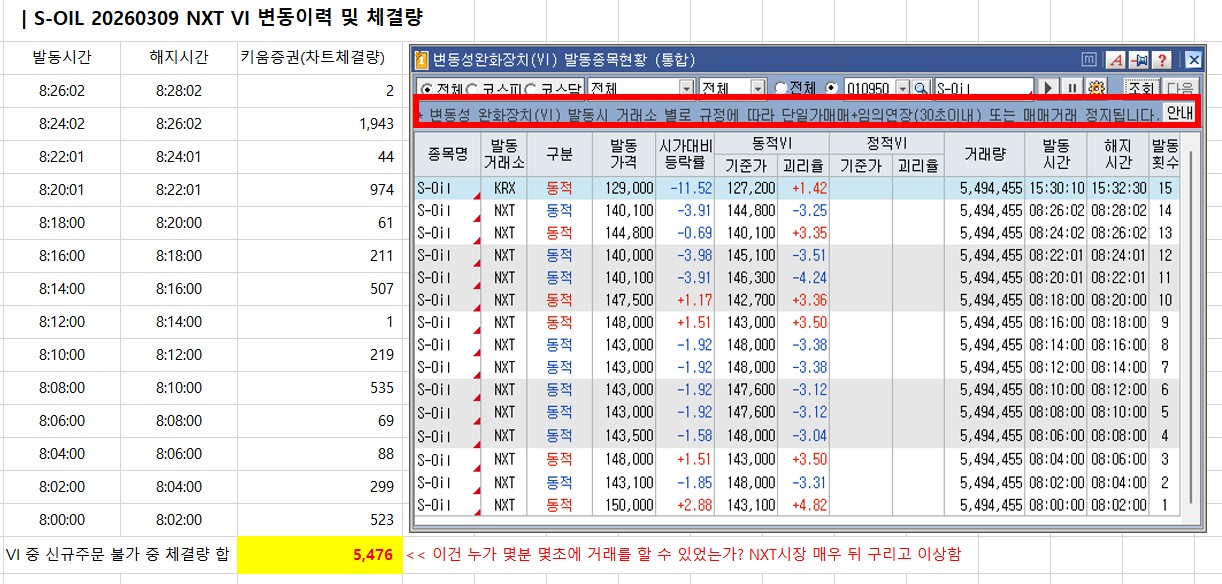1222x584 pixels.
Task: Open help question mark icon in VI window
Action: click(1160, 60)
